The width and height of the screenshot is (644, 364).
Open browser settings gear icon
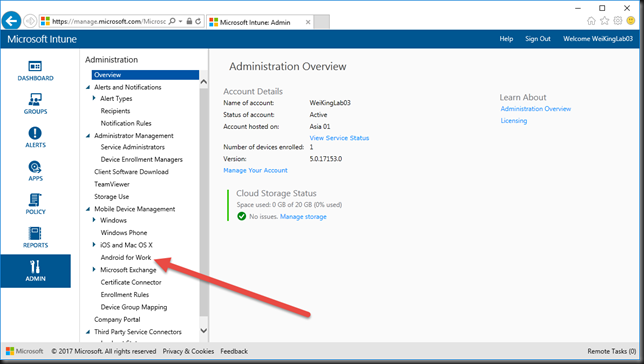(x=617, y=21)
